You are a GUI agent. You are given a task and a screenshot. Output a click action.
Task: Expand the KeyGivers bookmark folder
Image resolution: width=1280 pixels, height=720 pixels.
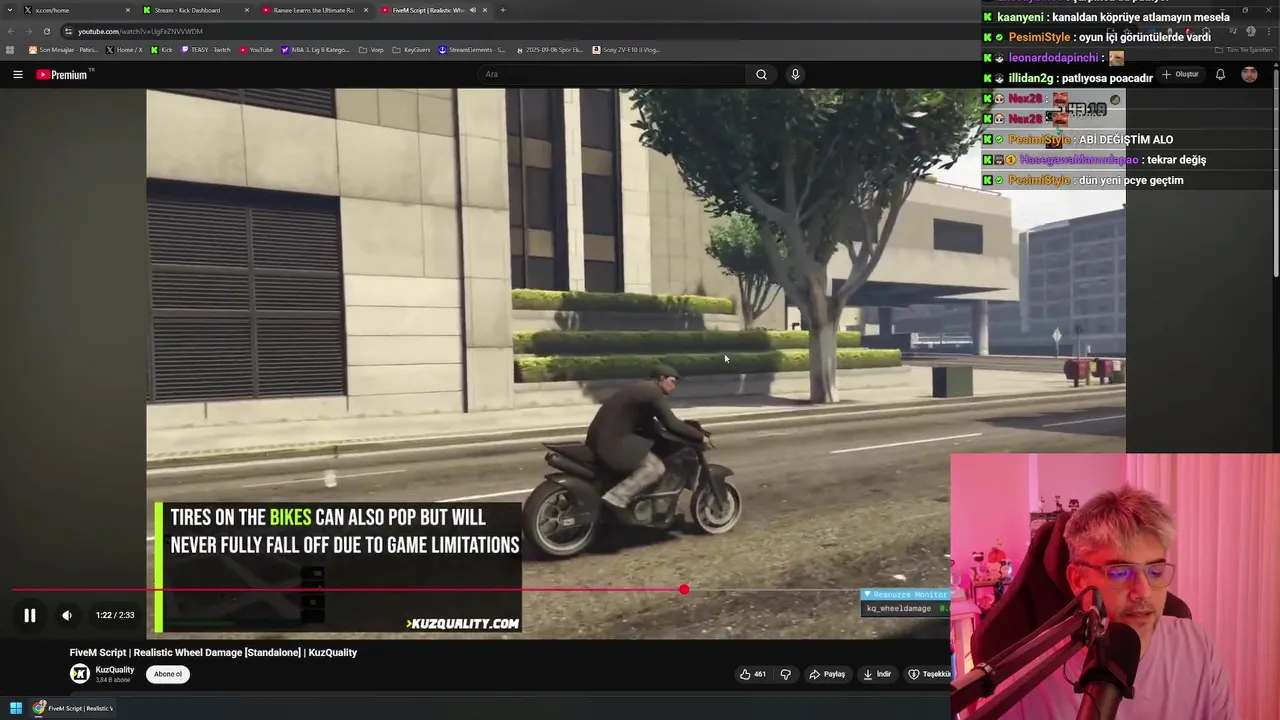coord(411,50)
